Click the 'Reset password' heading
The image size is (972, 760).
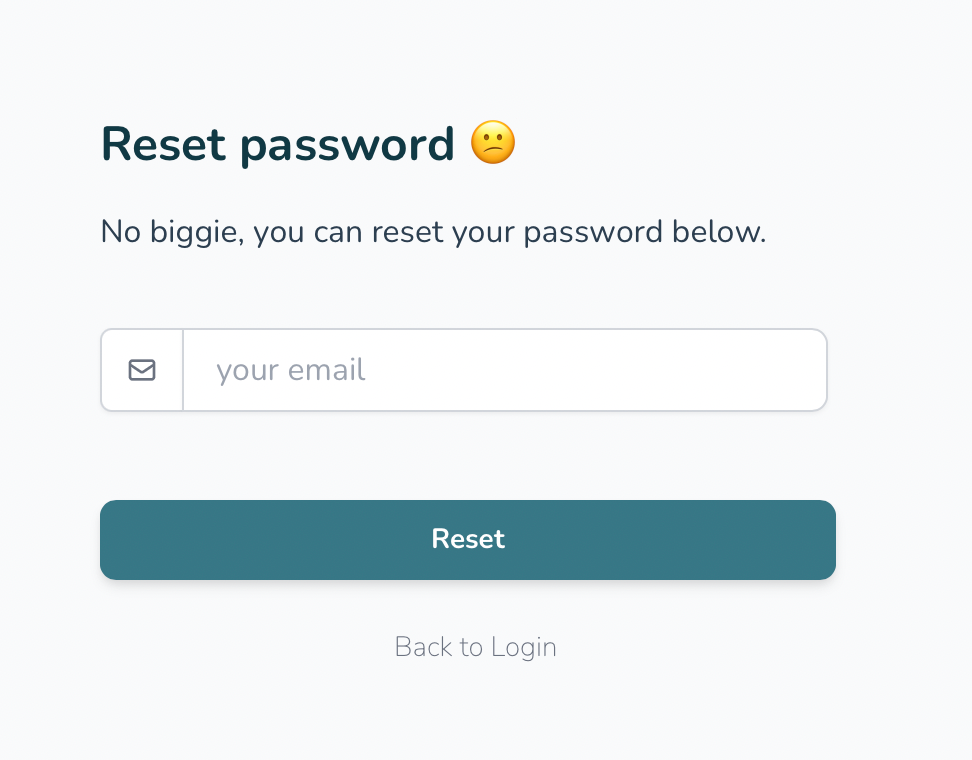[278, 144]
